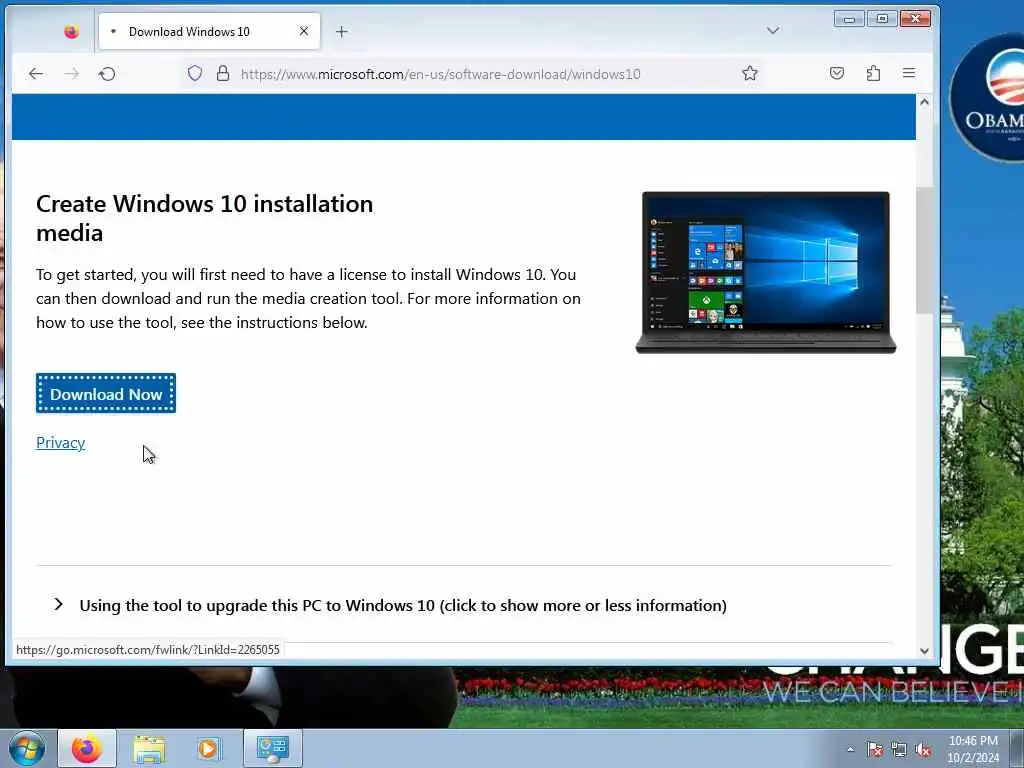Expand 'Using the tool to upgrade this PC' section
The width and height of the screenshot is (1024, 768).
point(403,605)
